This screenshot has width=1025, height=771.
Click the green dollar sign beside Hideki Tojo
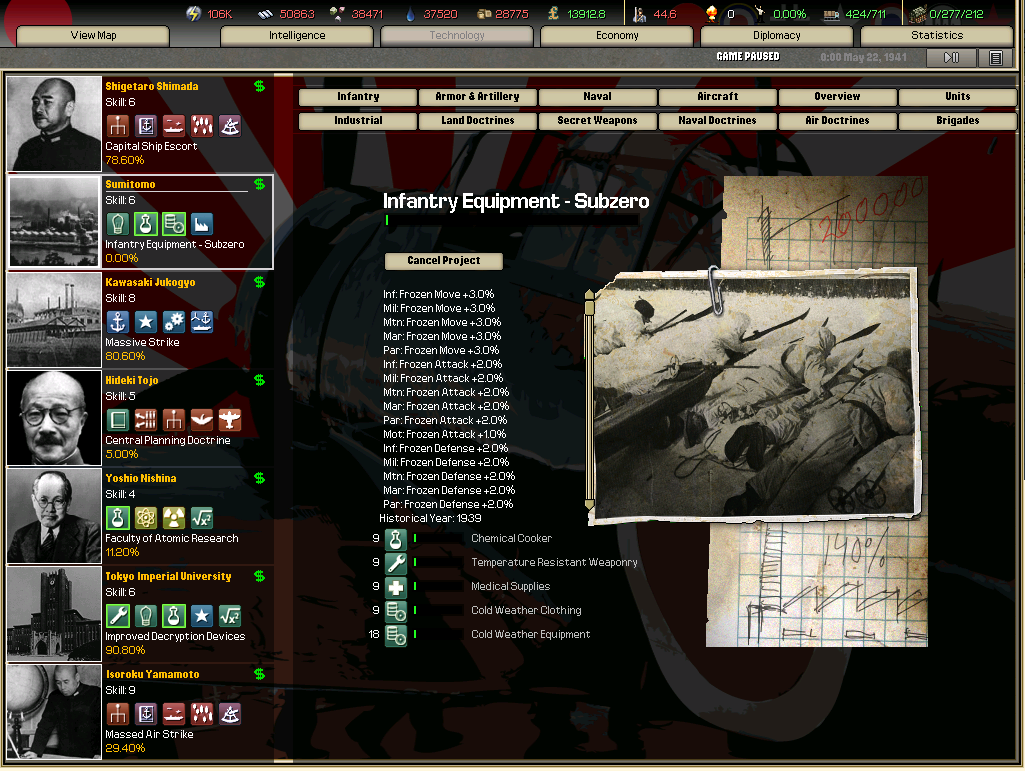[x=259, y=380]
